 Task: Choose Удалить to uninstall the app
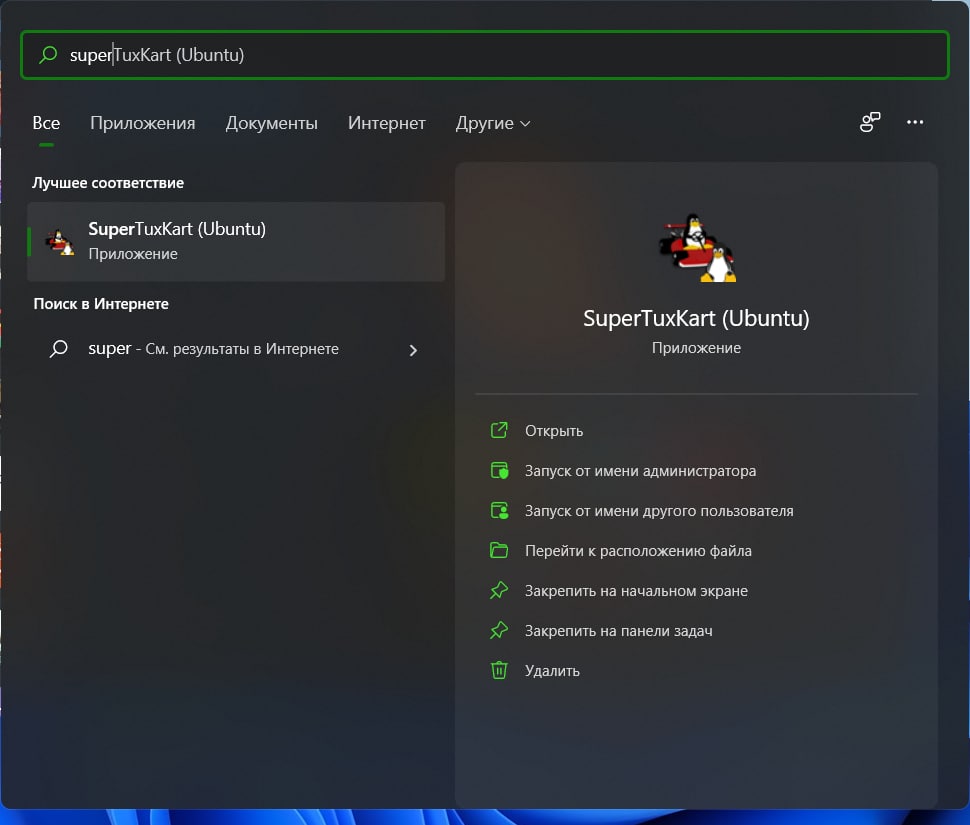click(x=552, y=671)
